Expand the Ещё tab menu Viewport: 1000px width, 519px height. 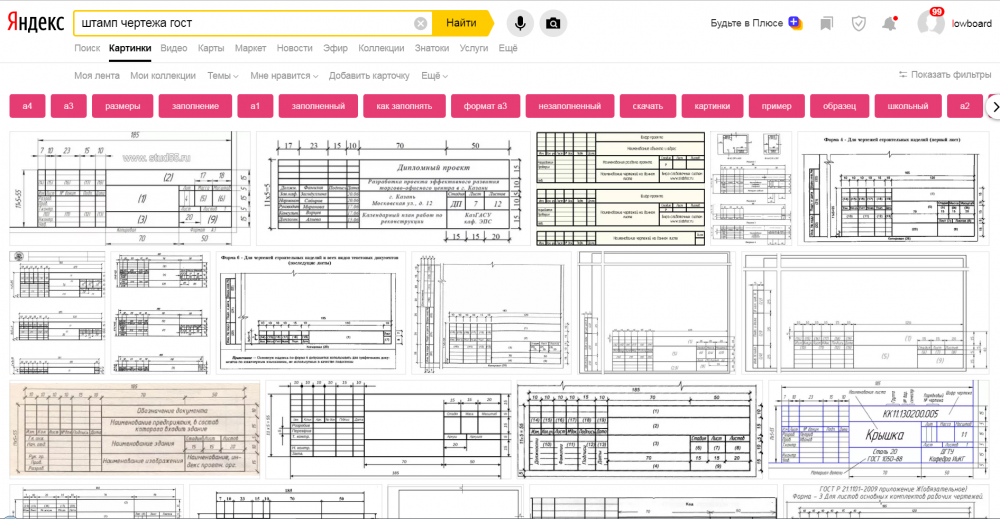tap(508, 48)
